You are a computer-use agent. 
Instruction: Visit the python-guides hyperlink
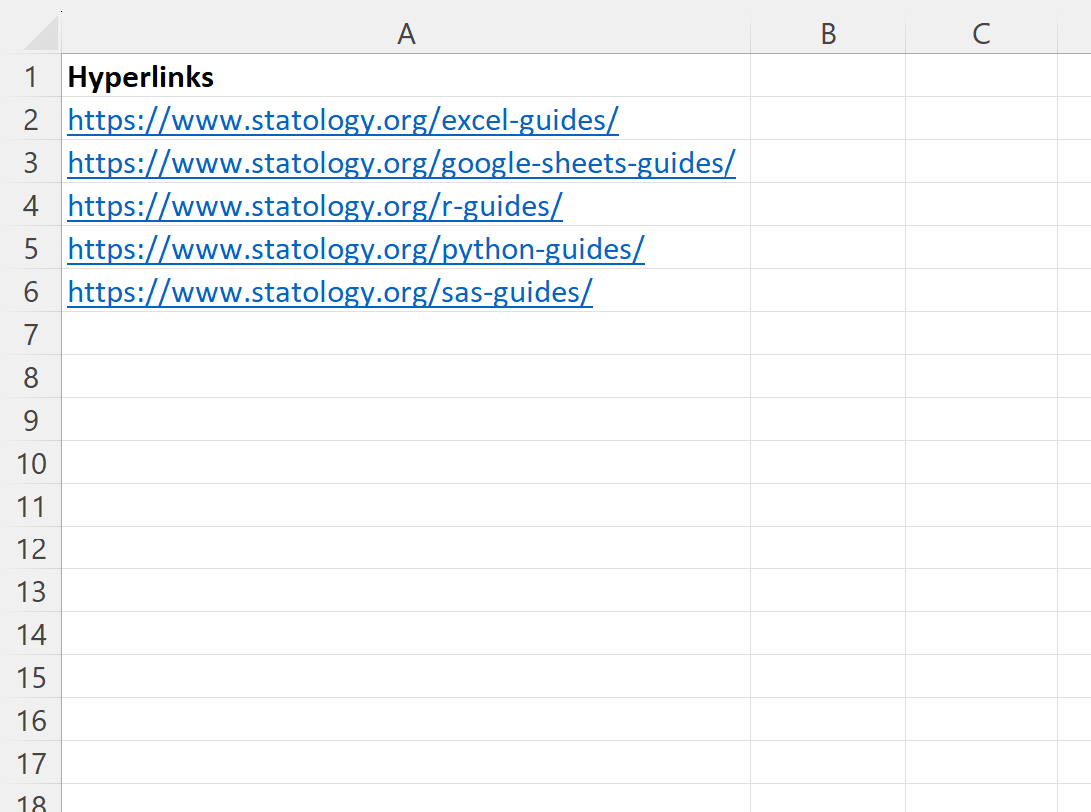coord(356,249)
